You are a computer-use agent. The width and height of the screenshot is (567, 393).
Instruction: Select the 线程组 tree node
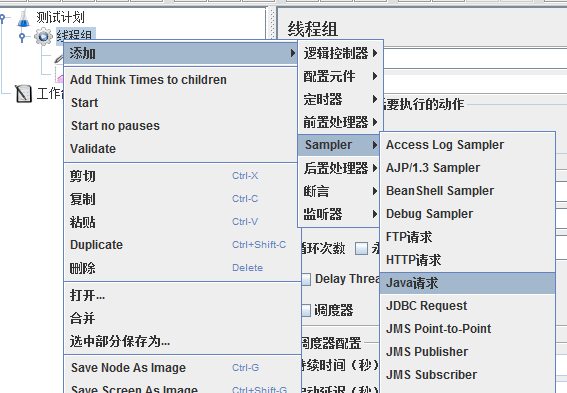click(76, 35)
